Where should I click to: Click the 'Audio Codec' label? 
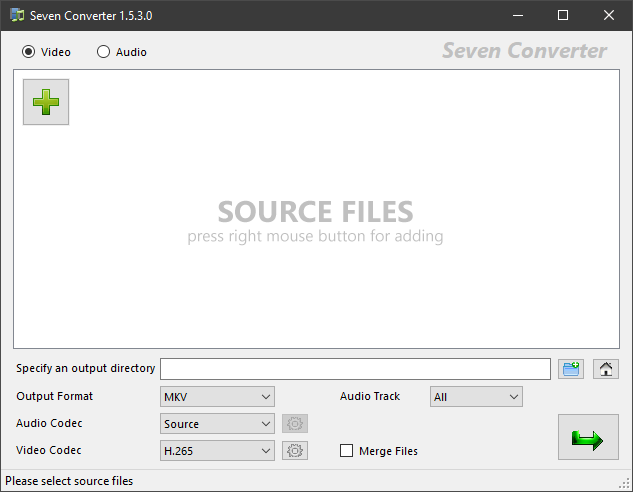click(49, 423)
